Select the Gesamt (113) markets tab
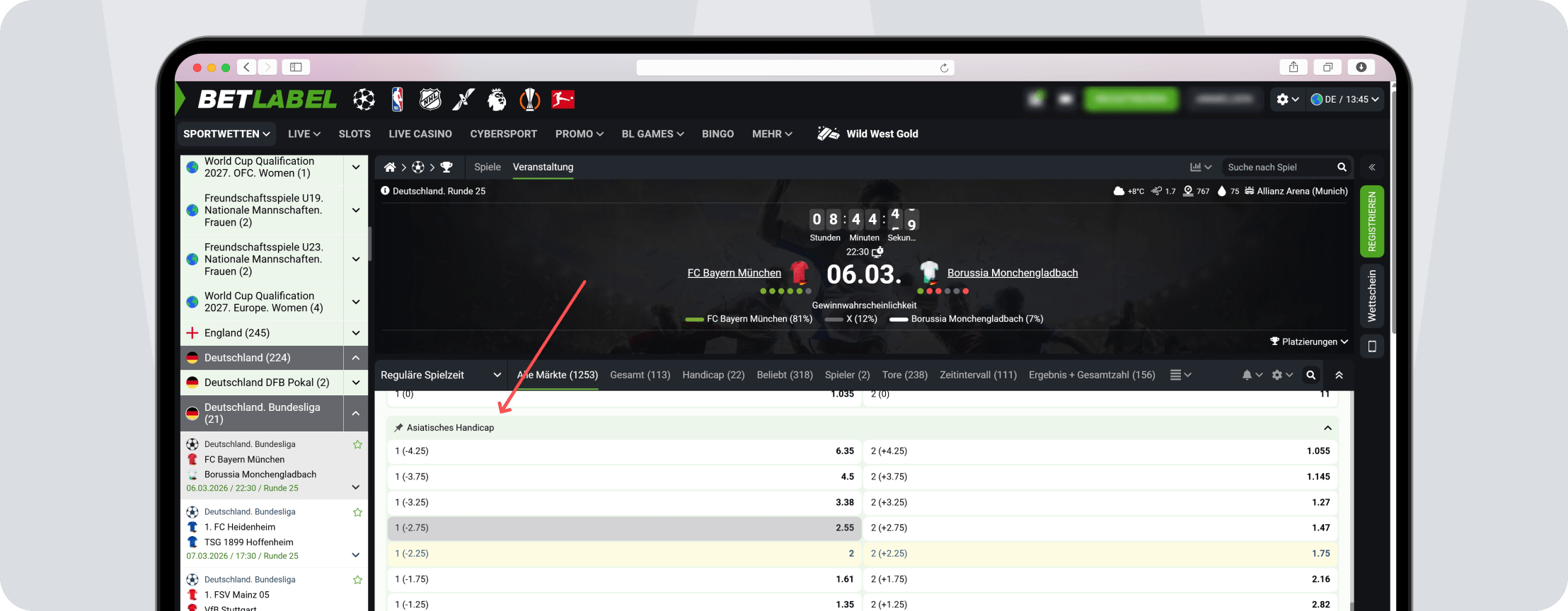This screenshot has width=1568, height=611. point(640,375)
